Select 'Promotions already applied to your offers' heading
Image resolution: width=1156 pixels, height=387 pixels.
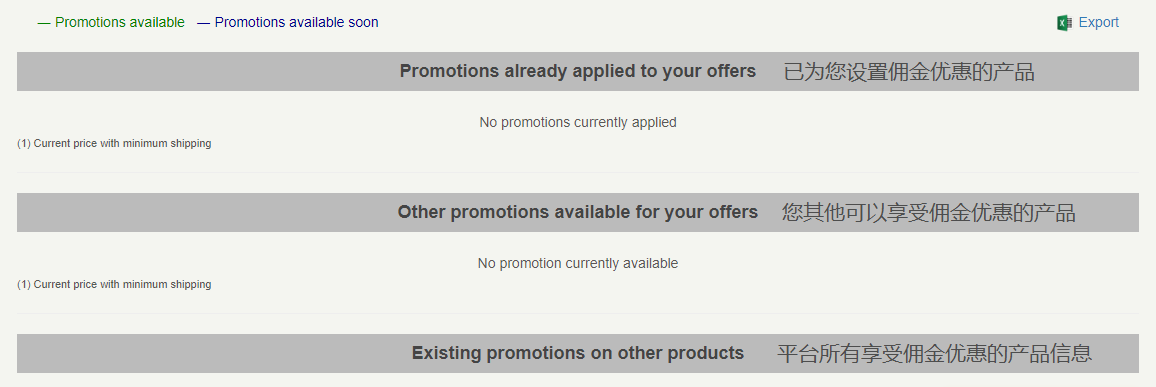pyautogui.click(x=577, y=71)
